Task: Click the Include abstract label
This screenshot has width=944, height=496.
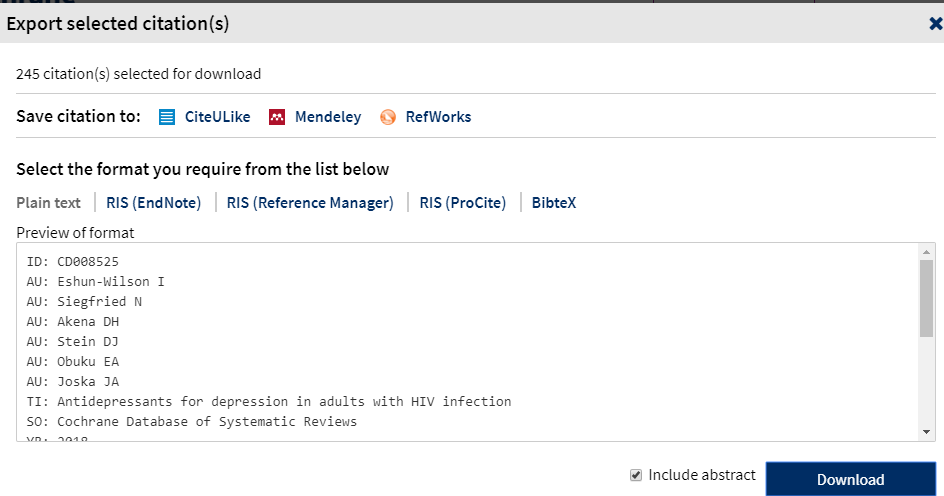Action: pyautogui.click(x=702, y=475)
